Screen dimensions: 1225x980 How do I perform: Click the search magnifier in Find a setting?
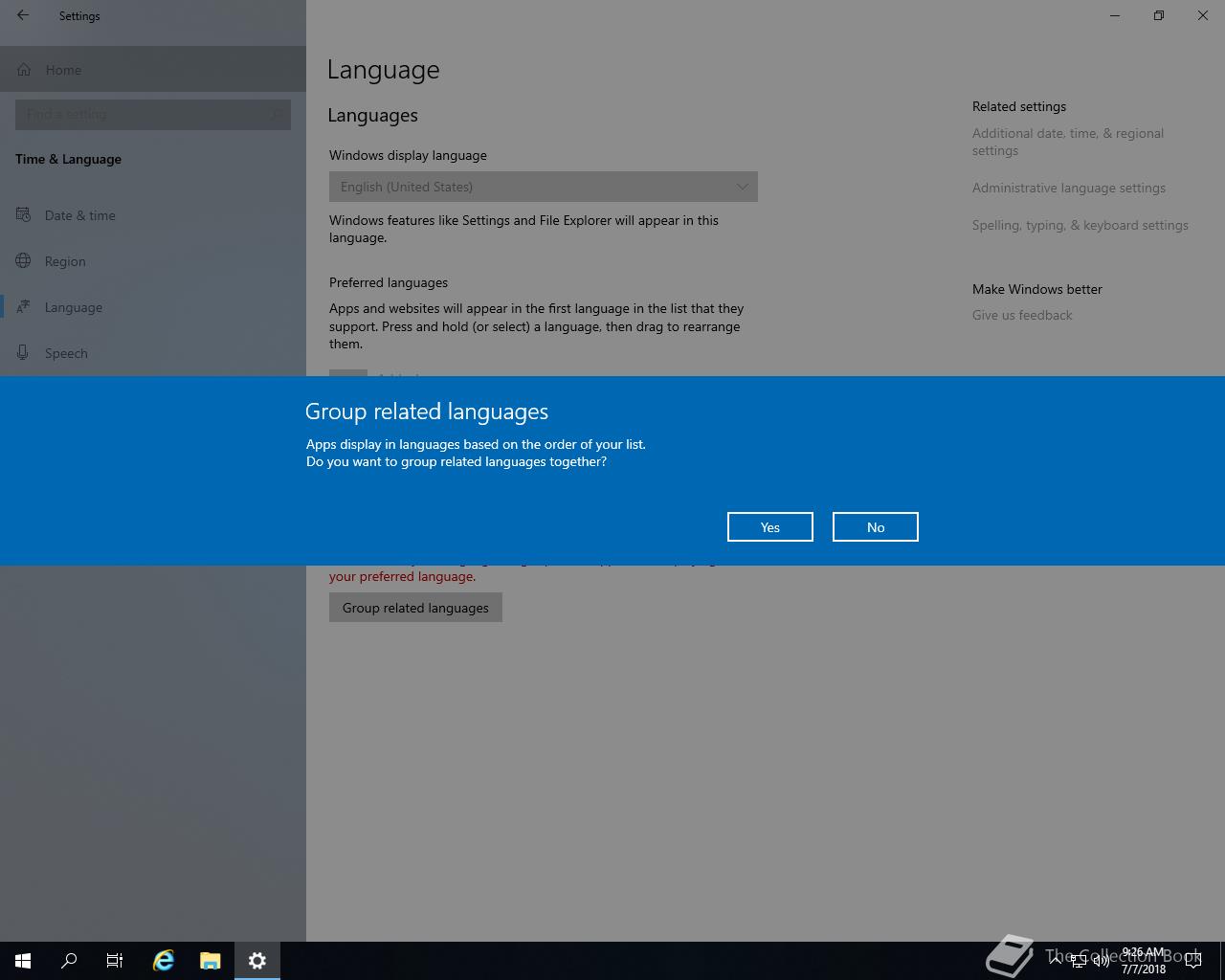[276, 115]
